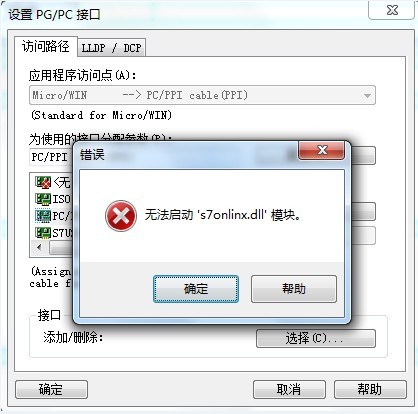Image resolution: width=418 pixels, height=414 pixels.
Task: Close the 错误 error dialog
Action: click(321, 150)
